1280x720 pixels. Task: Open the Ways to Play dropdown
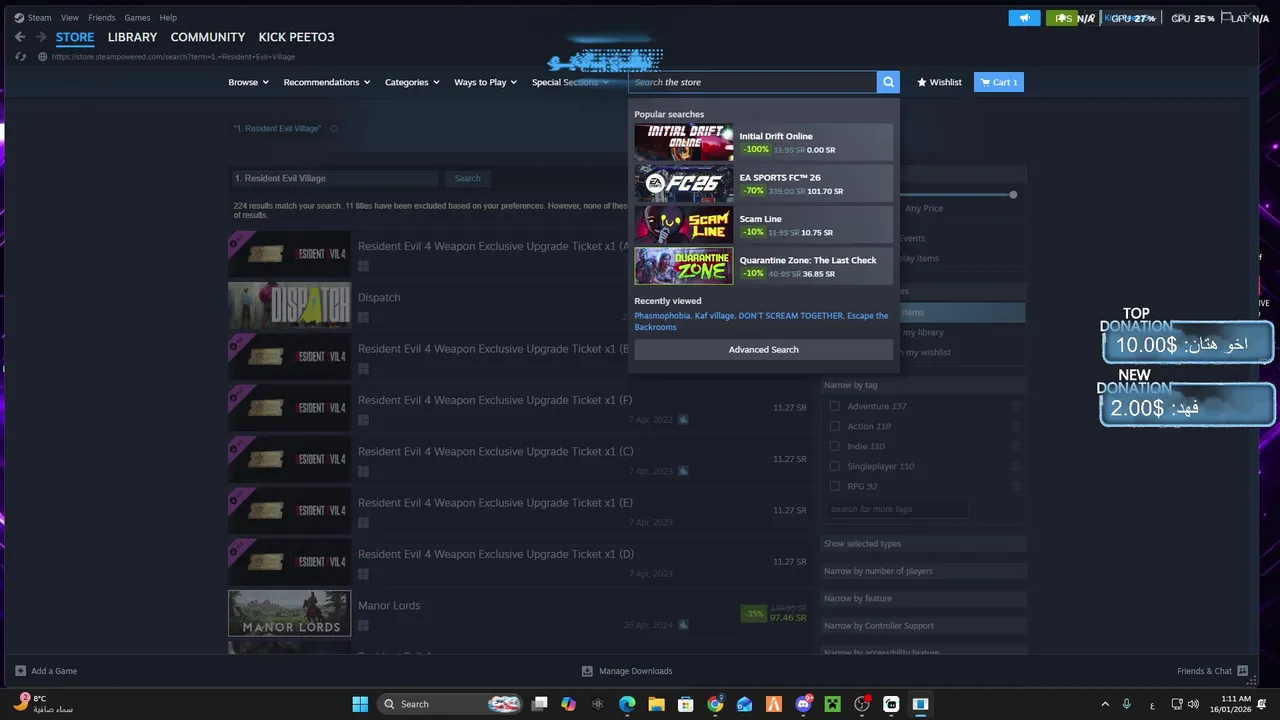pyautogui.click(x=485, y=82)
